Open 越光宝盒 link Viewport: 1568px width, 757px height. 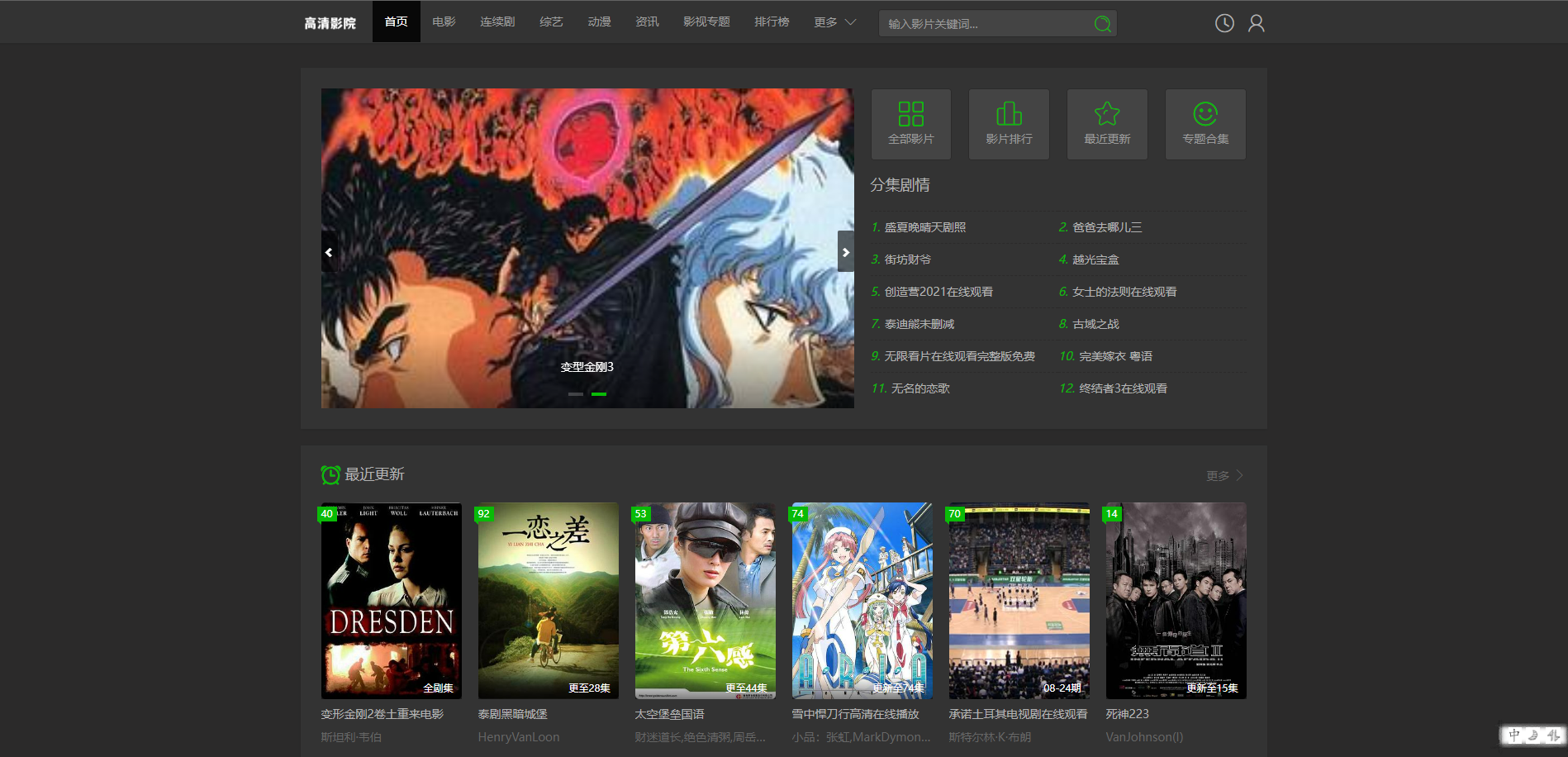click(1095, 259)
